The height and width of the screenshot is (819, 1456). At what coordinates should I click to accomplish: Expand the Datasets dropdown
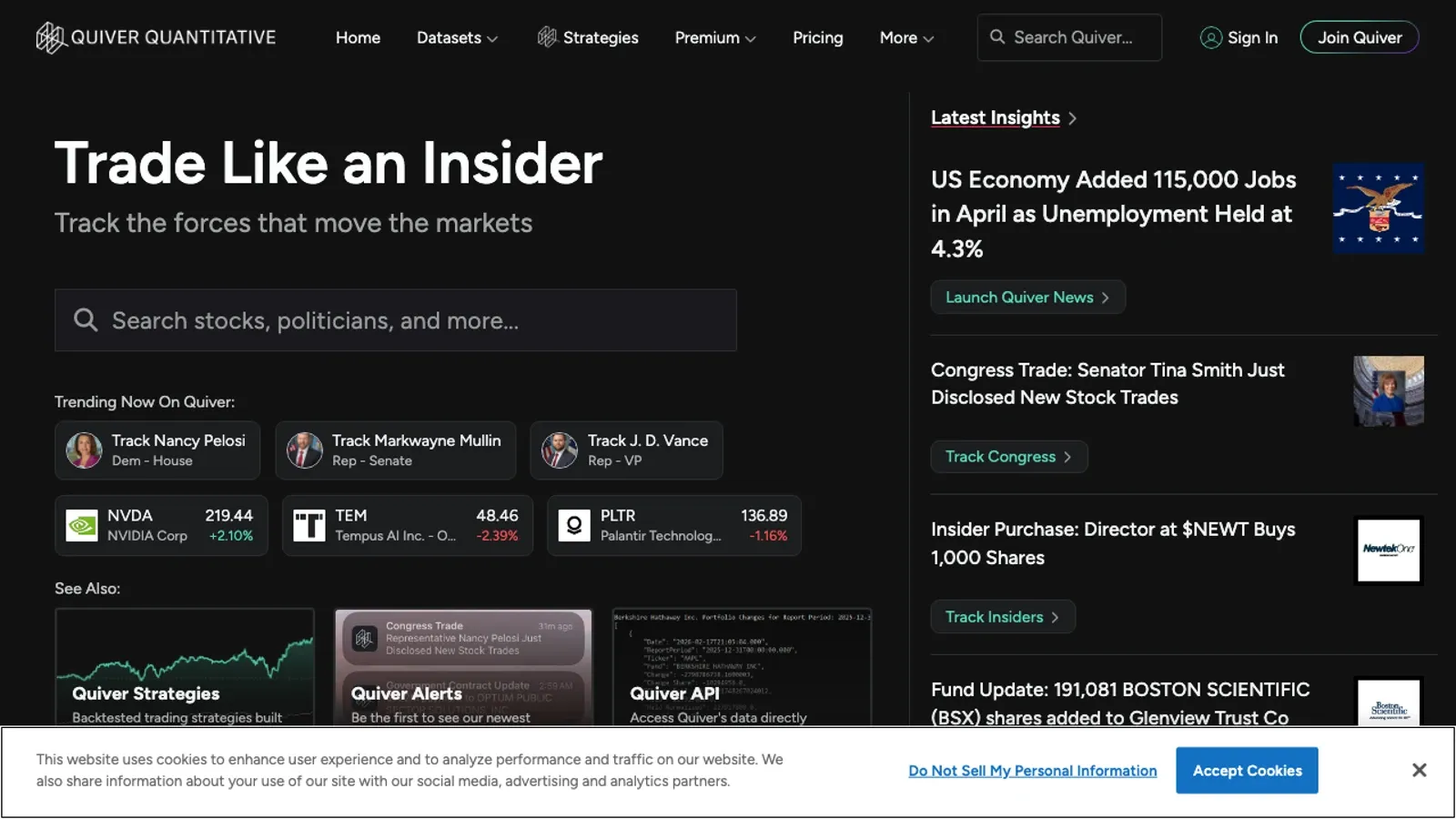click(x=457, y=37)
